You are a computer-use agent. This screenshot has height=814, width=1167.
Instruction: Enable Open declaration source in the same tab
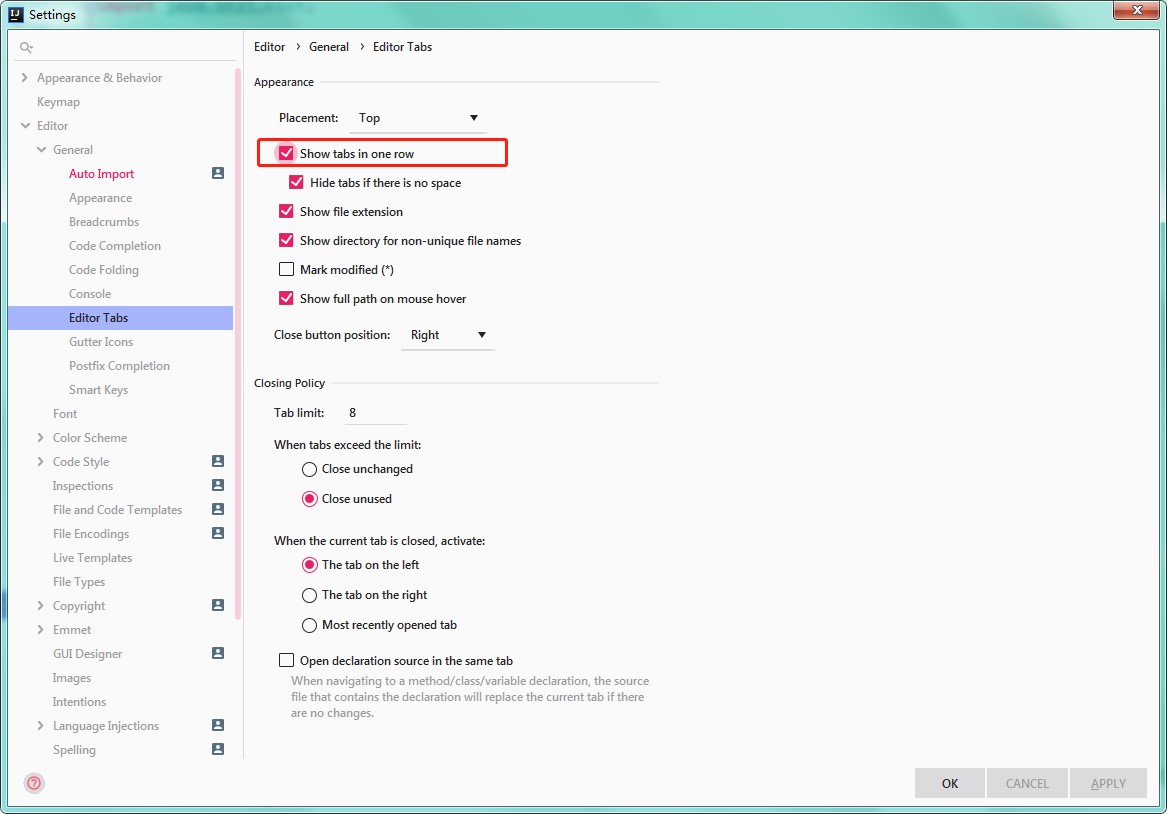pos(286,660)
